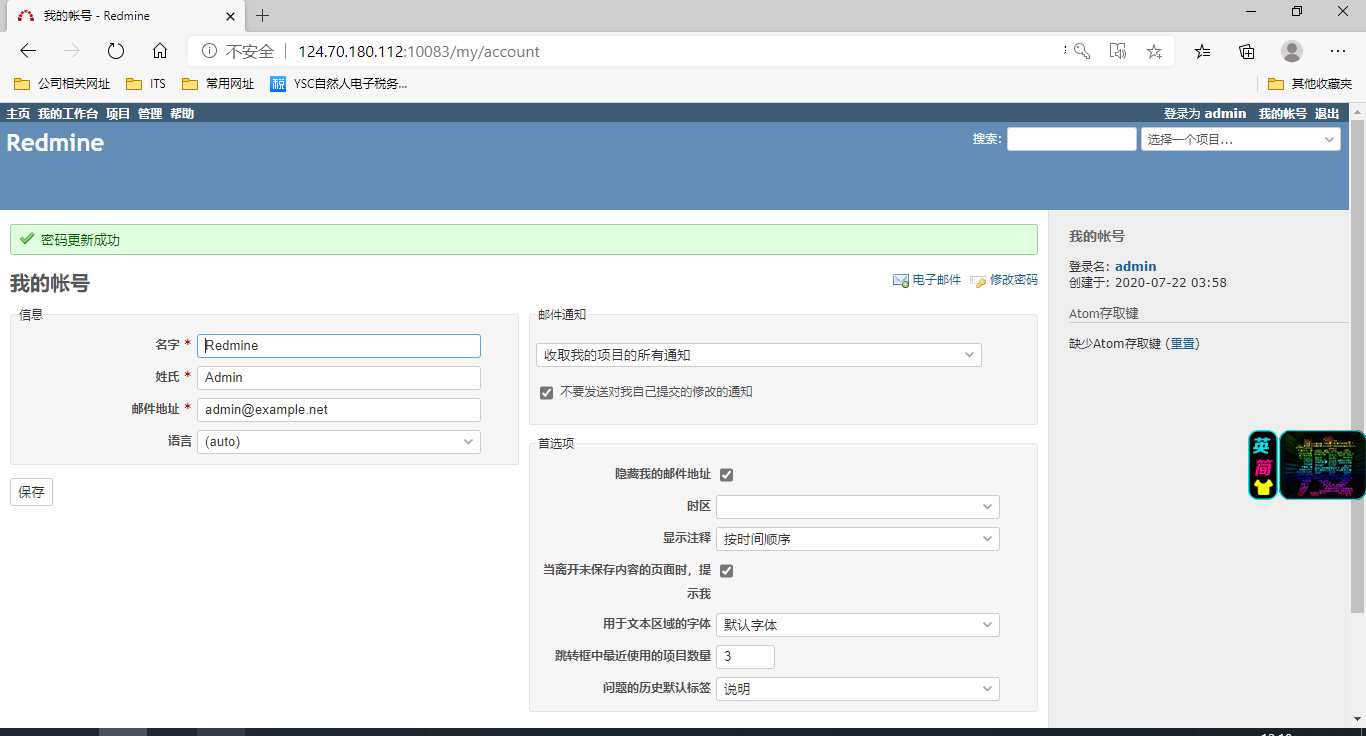Click in the 搜索 search box
1366x736 pixels.
[x=1072, y=139]
